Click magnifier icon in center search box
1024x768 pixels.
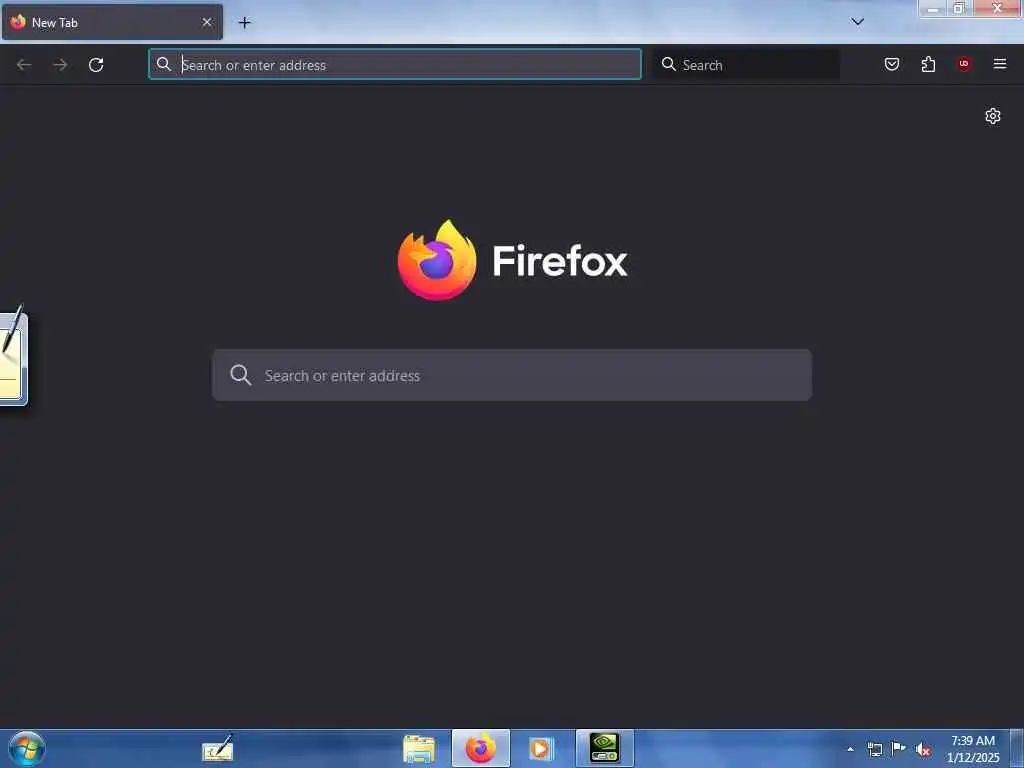point(240,375)
